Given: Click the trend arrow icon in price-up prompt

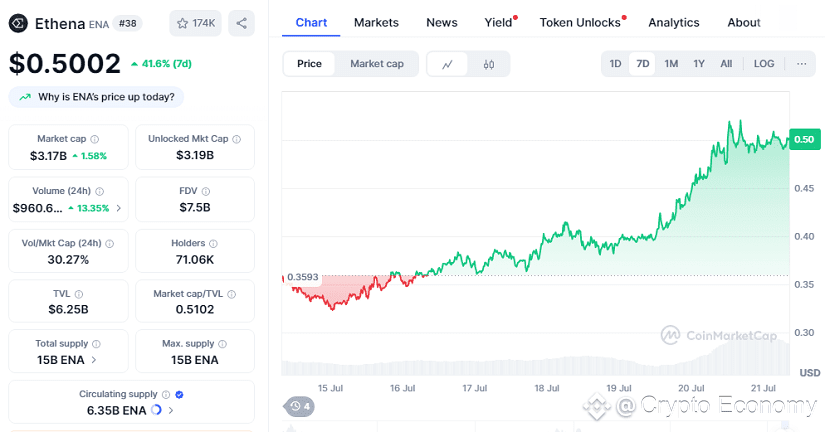Looking at the screenshot, I should 25,97.
